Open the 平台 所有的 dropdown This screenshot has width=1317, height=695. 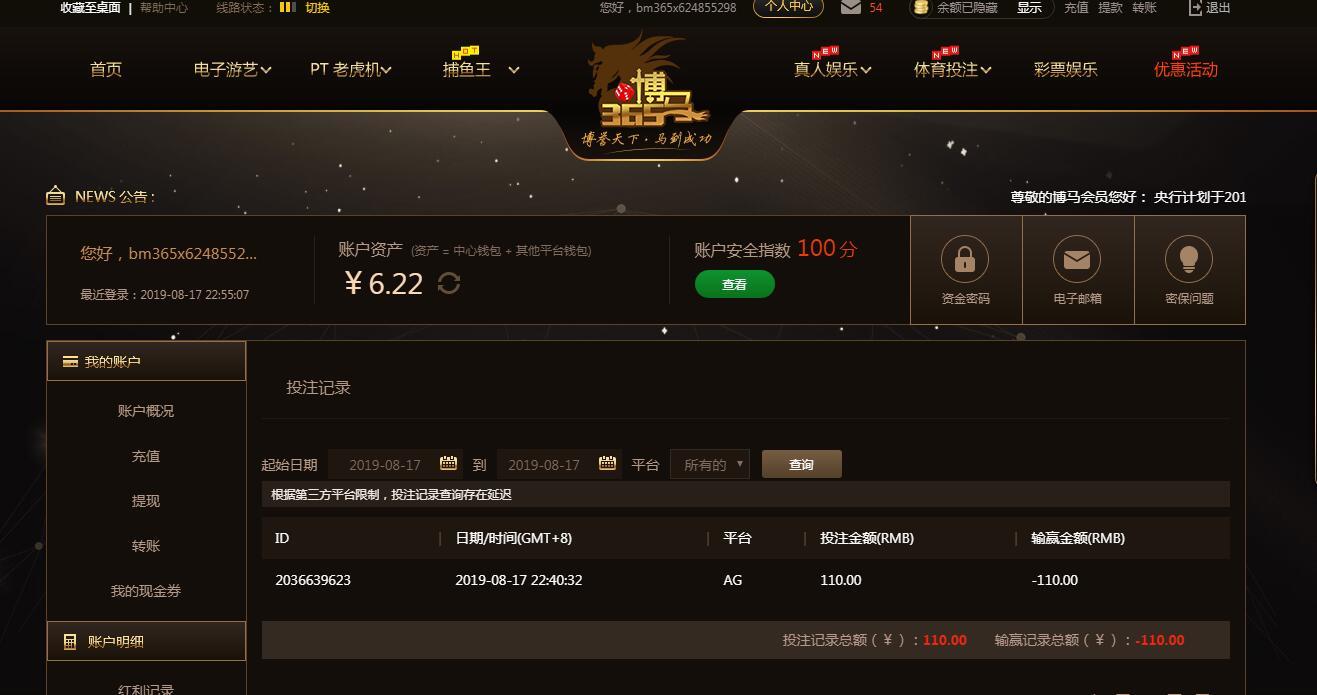pyautogui.click(x=710, y=465)
